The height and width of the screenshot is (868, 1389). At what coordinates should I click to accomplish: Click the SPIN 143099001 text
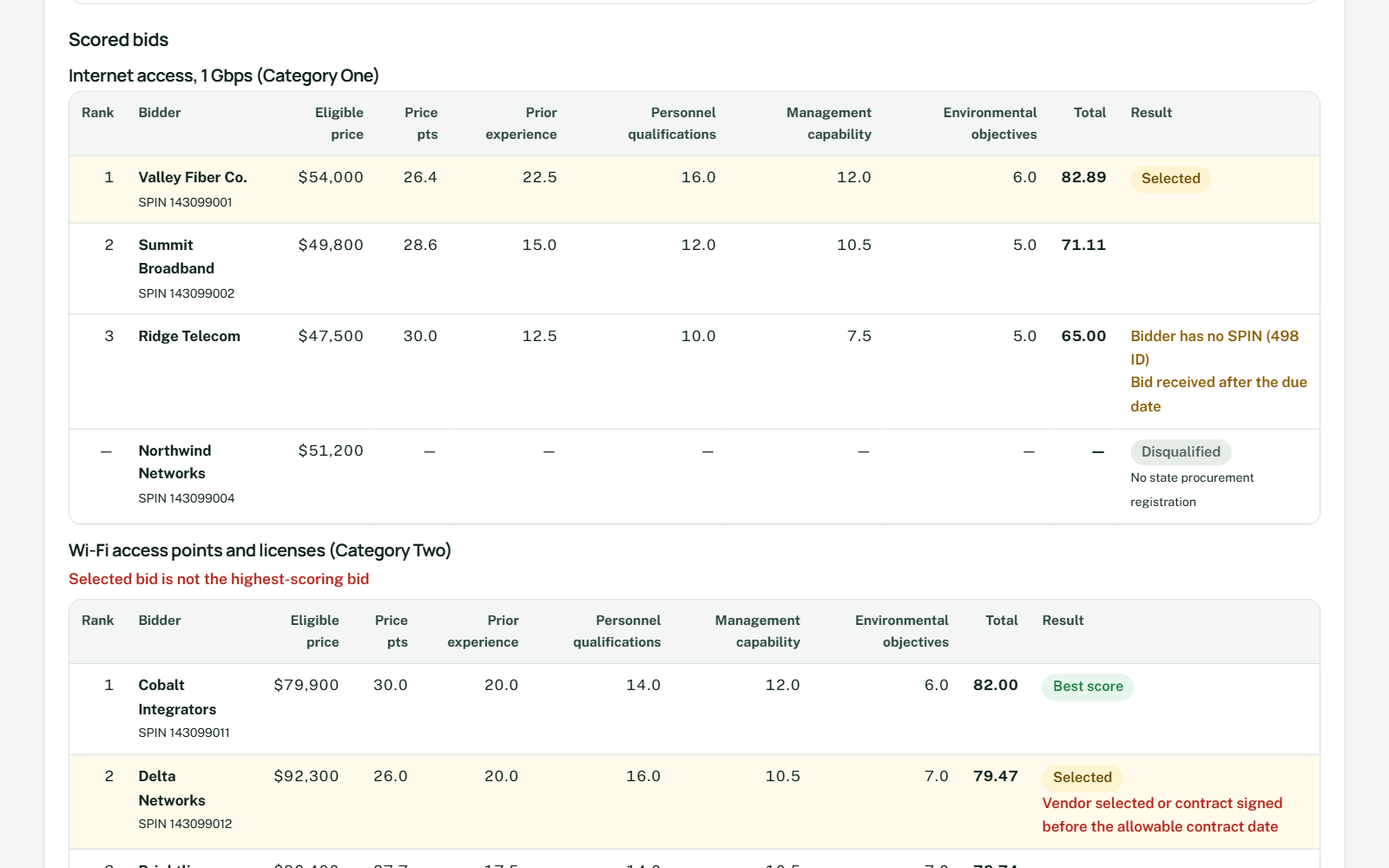[x=185, y=202]
